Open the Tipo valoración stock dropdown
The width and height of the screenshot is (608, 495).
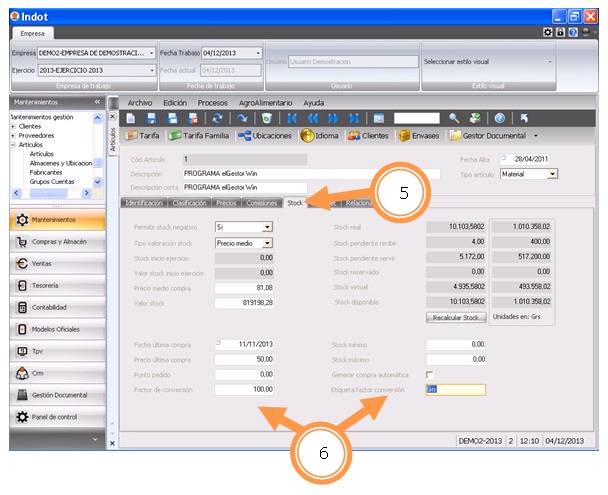tap(267, 242)
